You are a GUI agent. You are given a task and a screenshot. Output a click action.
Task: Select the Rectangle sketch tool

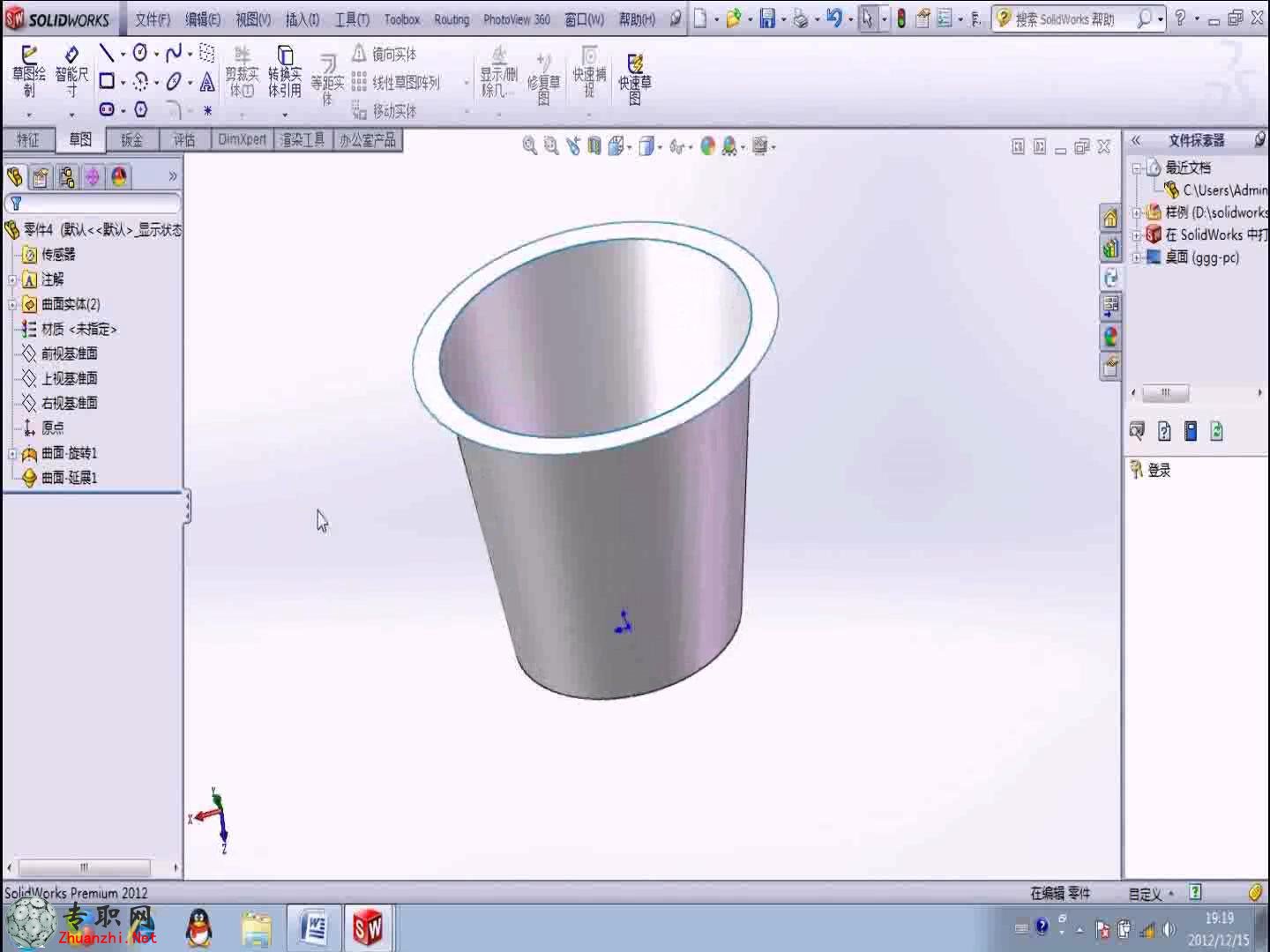(x=107, y=82)
